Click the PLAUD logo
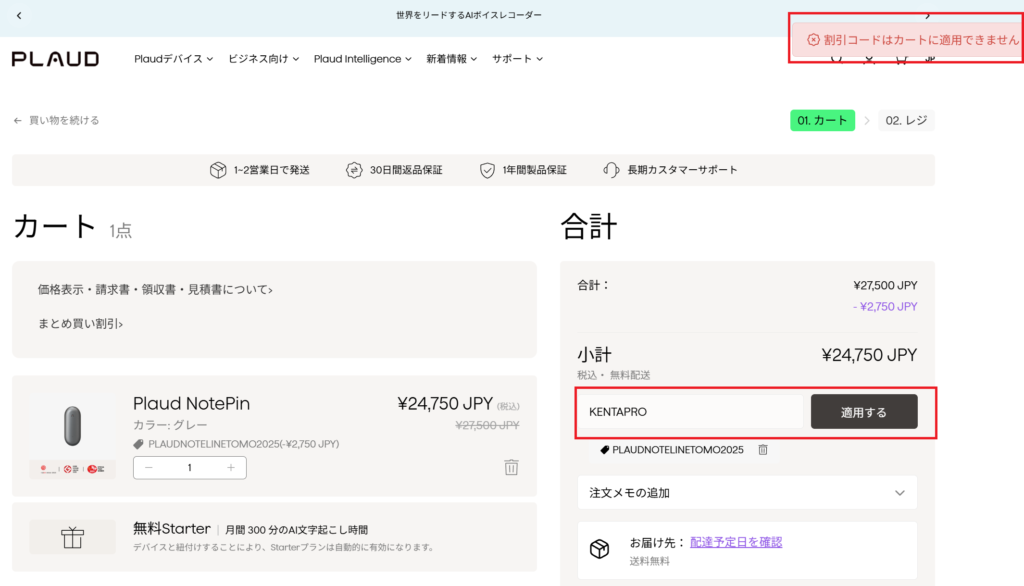 point(56,59)
